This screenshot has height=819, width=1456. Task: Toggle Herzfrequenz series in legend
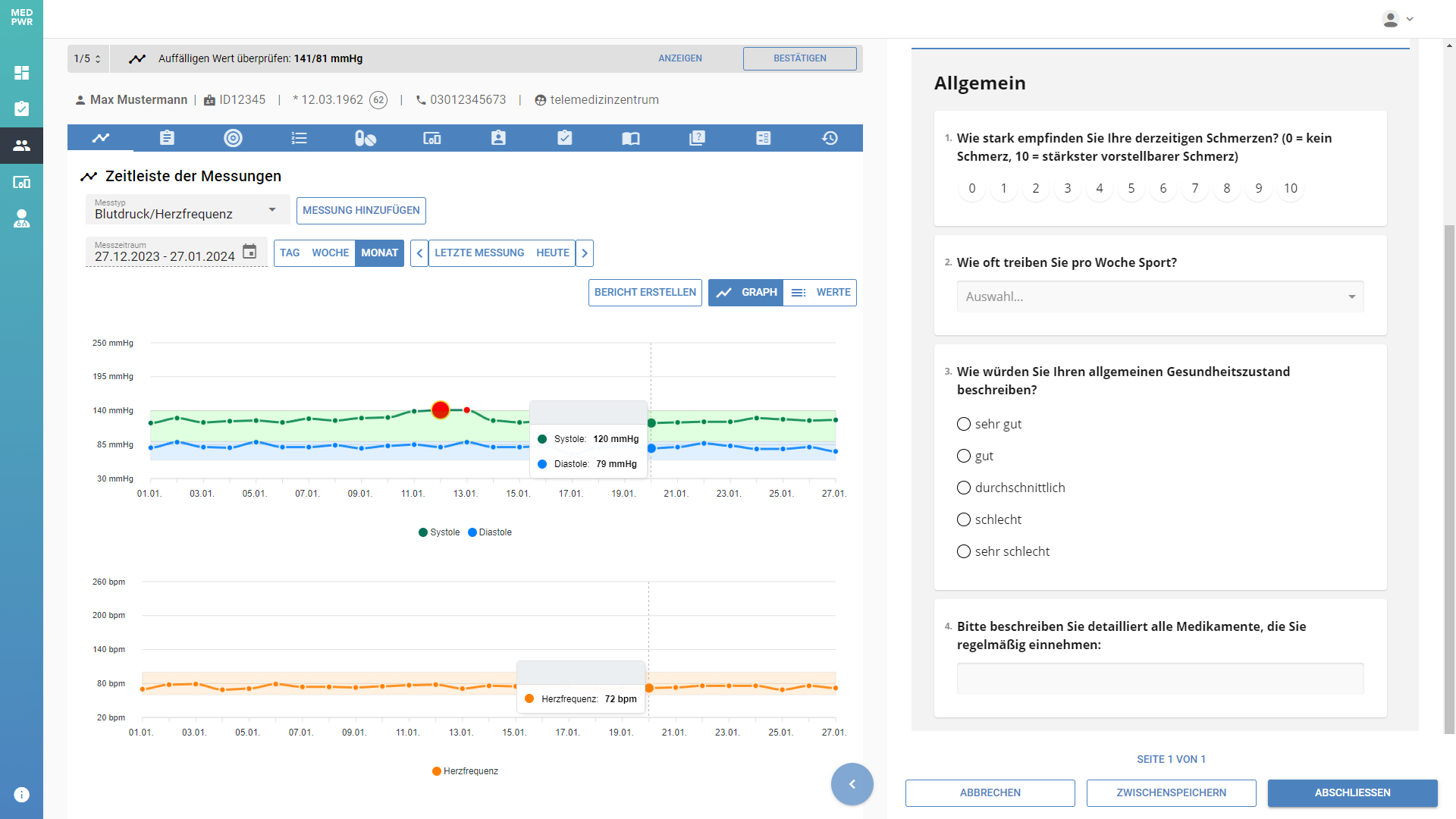tap(465, 771)
